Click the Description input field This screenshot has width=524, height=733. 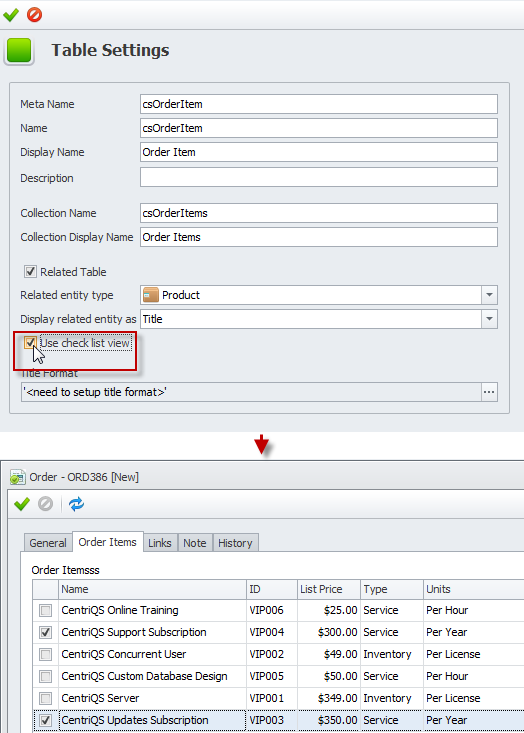coord(319,177)
